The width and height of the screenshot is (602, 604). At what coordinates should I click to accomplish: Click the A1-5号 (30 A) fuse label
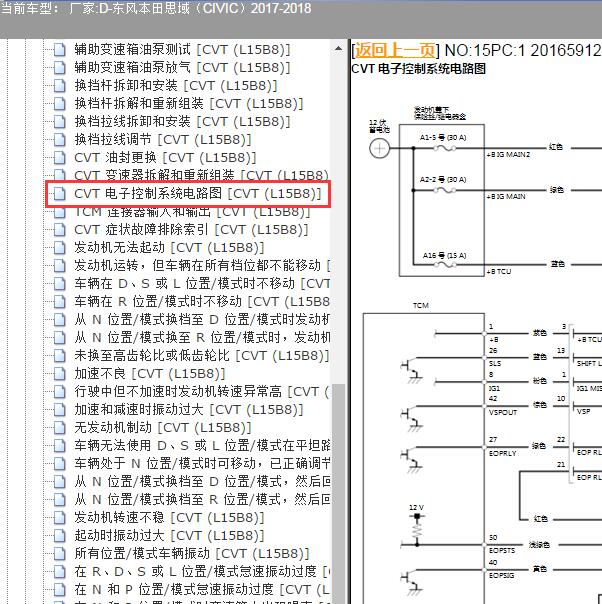point(443,138)
